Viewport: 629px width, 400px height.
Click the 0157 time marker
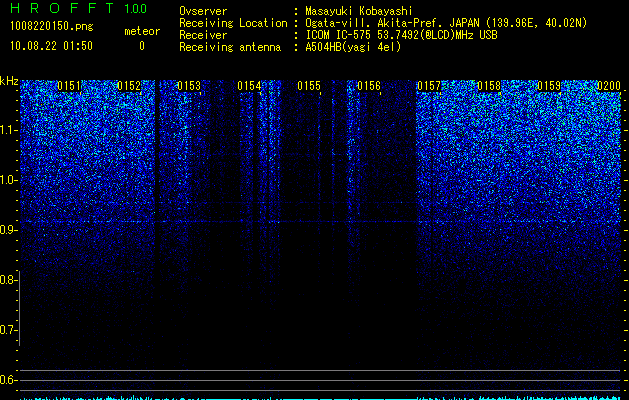coord(429,86)
